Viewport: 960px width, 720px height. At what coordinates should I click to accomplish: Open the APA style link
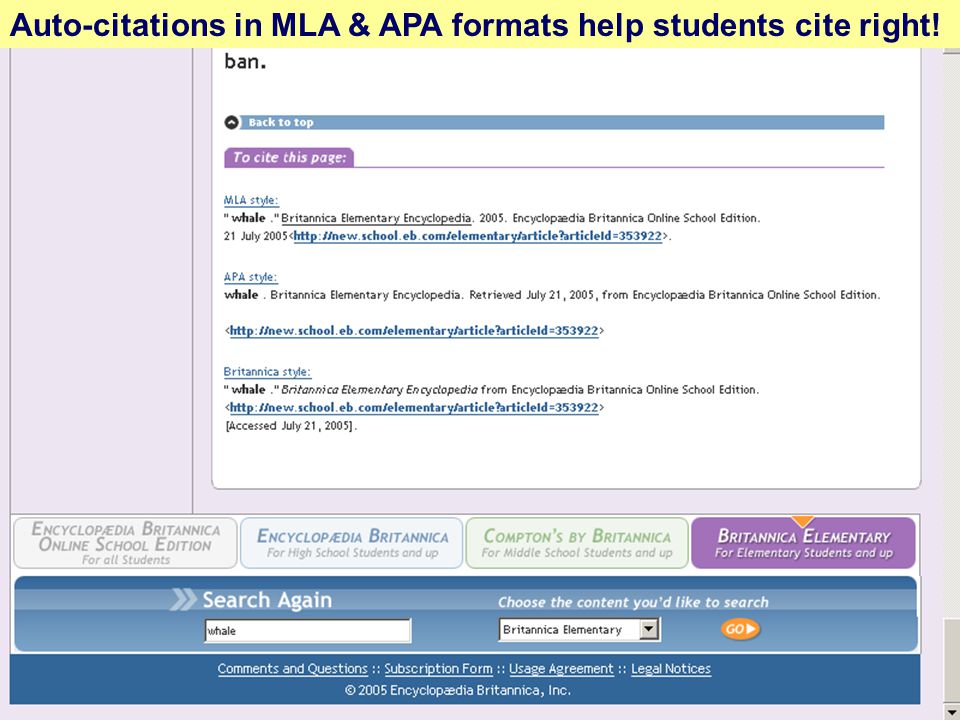[x=250, y=277]
